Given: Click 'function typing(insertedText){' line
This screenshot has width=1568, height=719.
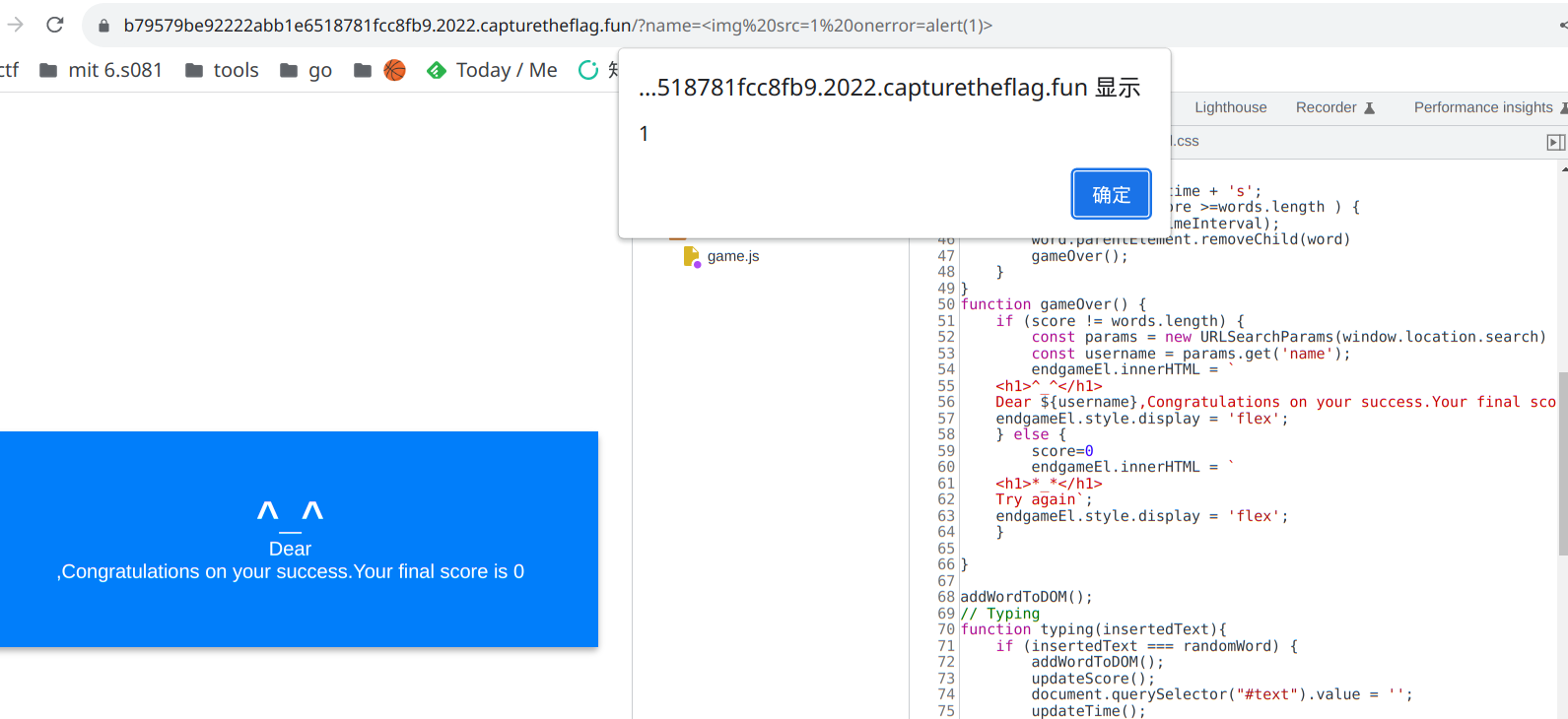Looking at the screenshot, I should click(x=1094, y=629).
